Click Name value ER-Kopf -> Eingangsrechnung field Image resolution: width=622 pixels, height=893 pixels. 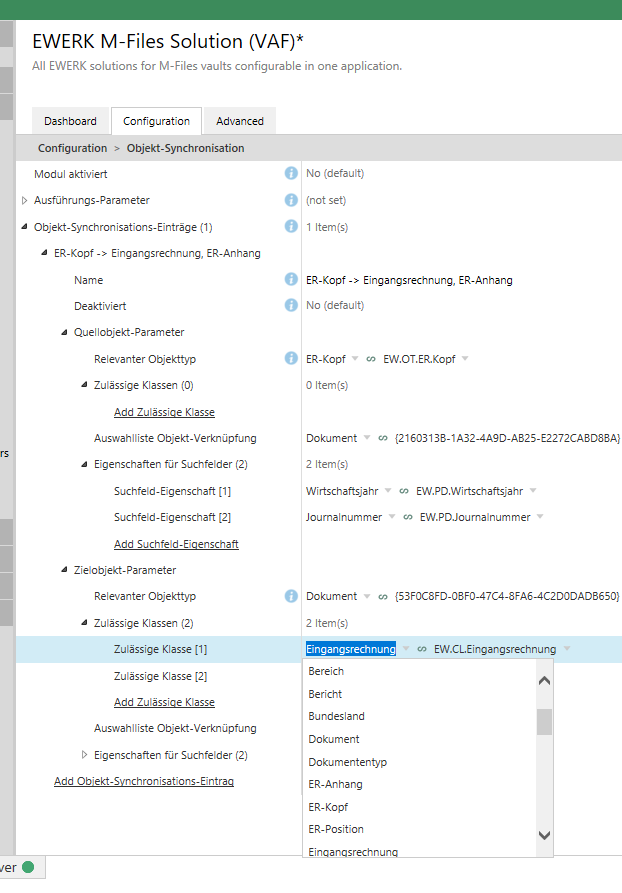(409, 280)
